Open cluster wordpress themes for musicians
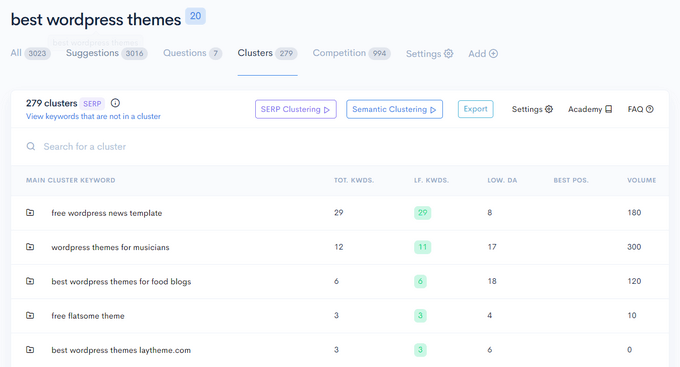The height and width of the screenshot is (367, 680). click(x=110, y=247)
